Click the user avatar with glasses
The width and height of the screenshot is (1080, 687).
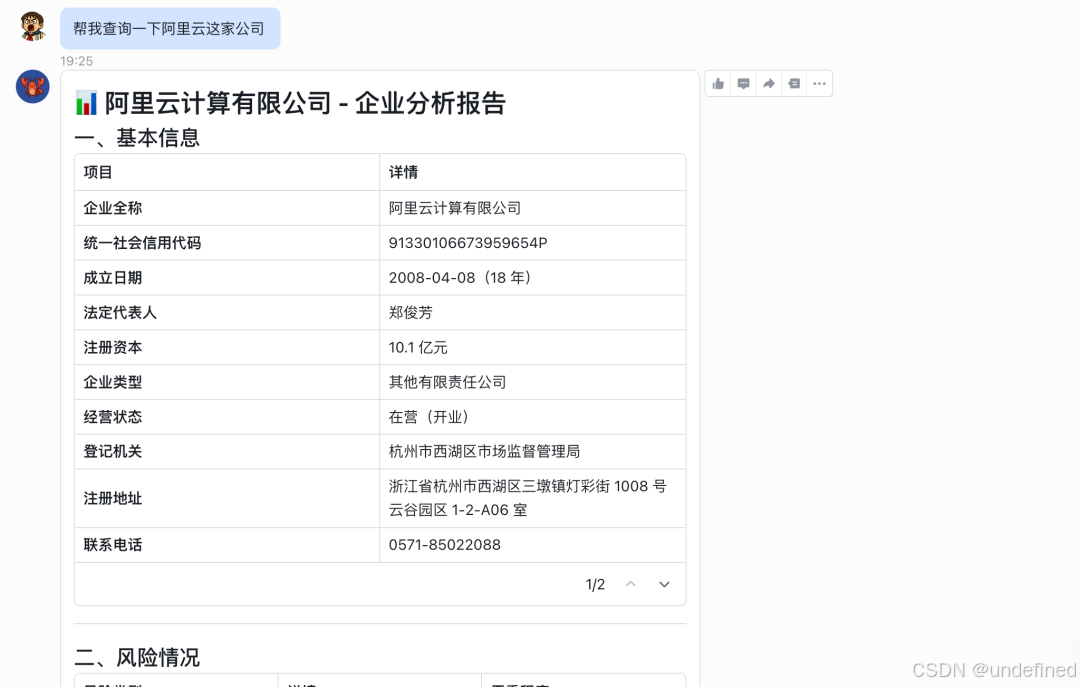point(32,25)
